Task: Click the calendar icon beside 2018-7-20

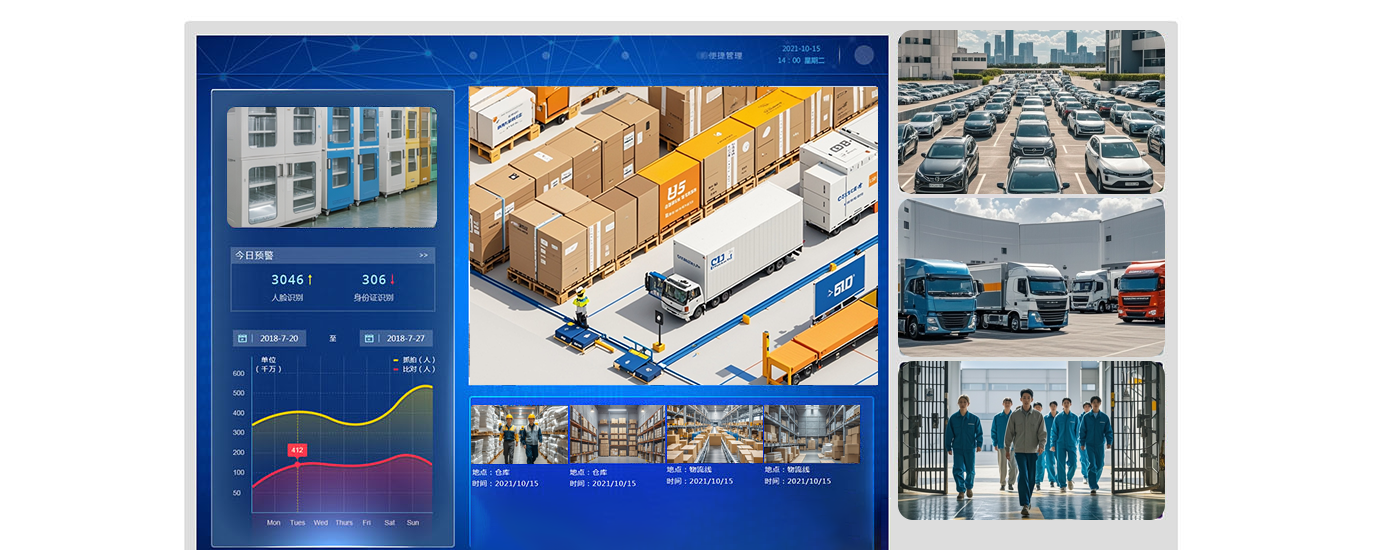Action: 242,339
